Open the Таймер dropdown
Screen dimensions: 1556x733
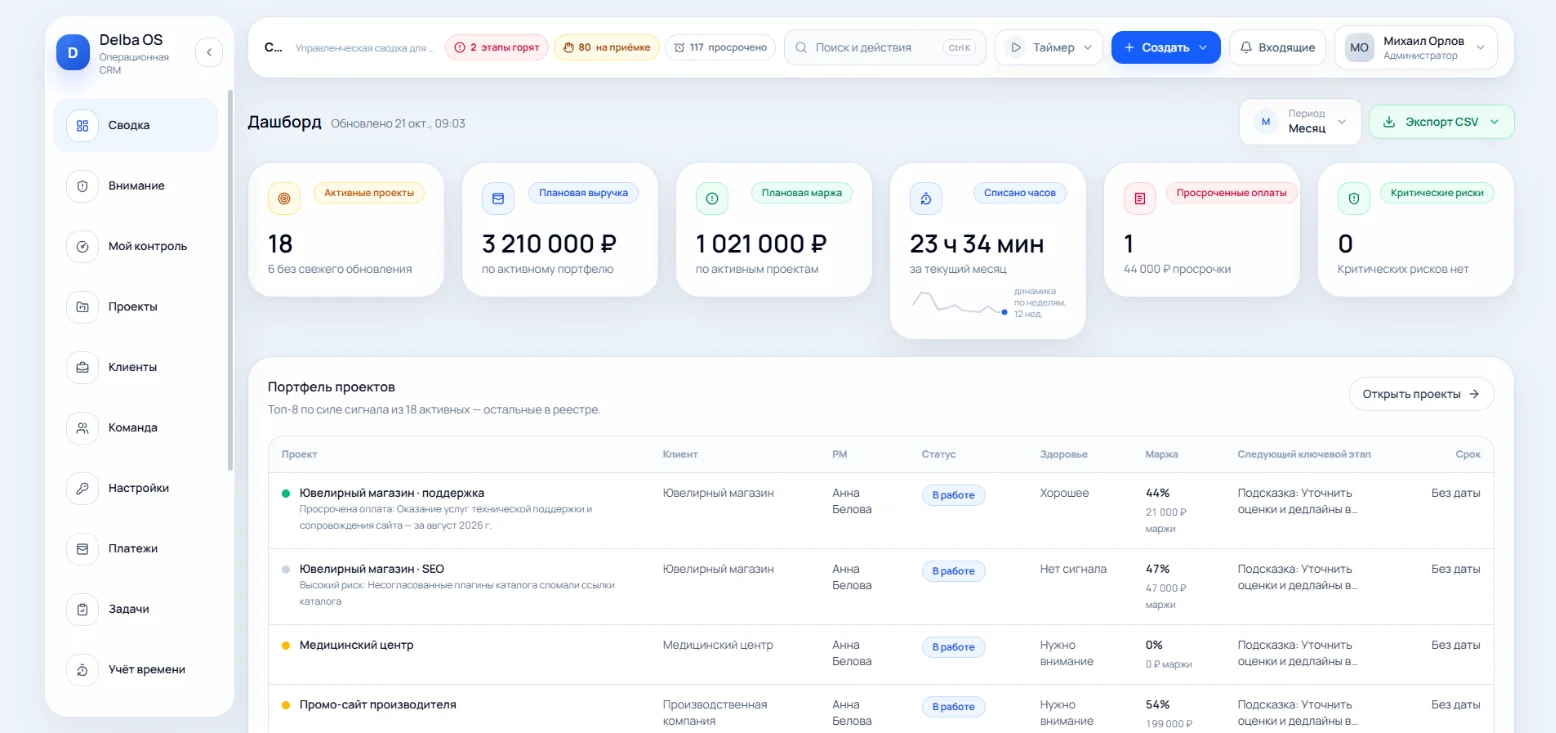pyautogui.click(x=1049, y=47)
